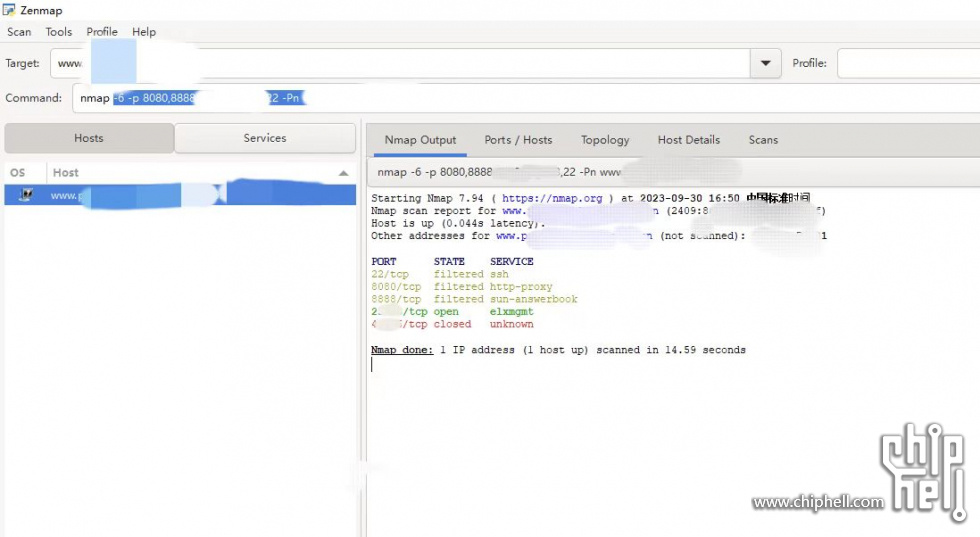Select the Hosts button

click(x=89, y=138)
